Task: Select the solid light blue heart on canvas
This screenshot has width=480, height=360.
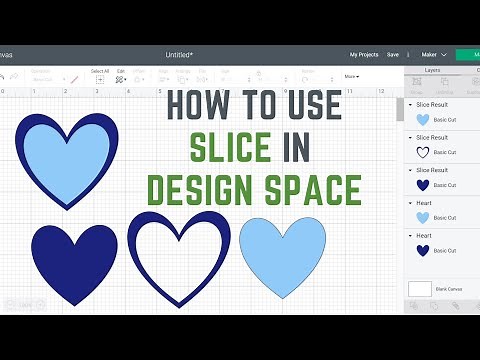Action: pos(283,258)
